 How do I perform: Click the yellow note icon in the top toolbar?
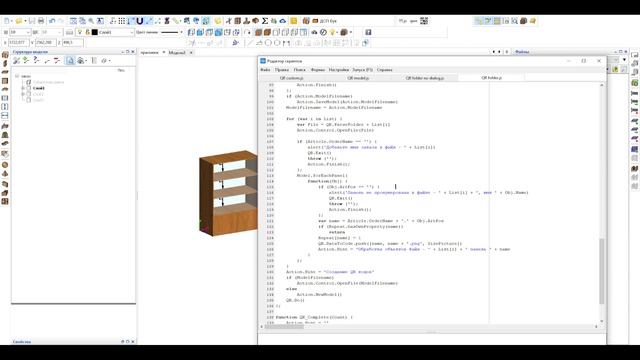[x=293, y=21]
